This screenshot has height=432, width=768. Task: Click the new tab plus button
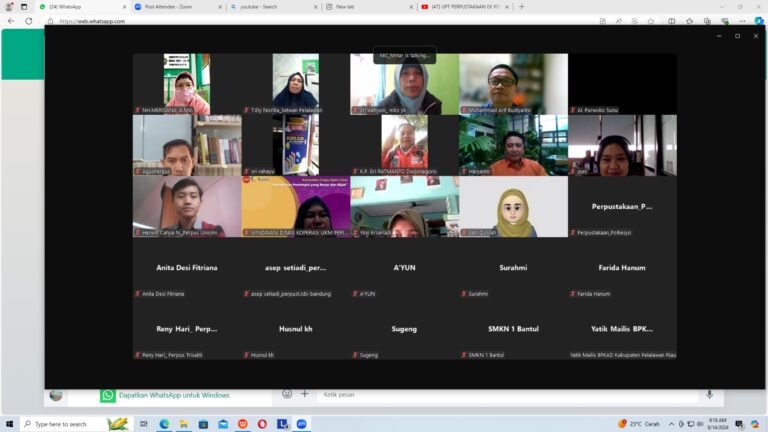coord(521,6)
